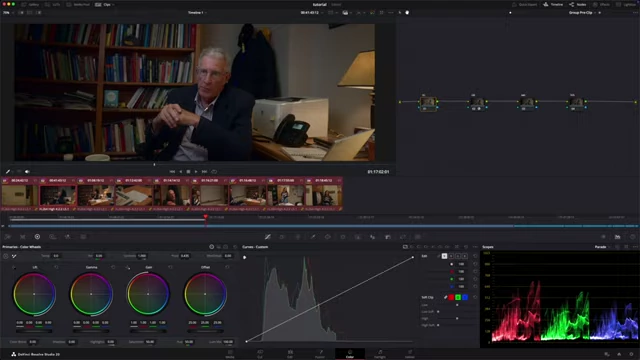The width and height of the screenshot is (640, 360).
Task: Open Project Settings gear icon
Action: tap(632, 354)
